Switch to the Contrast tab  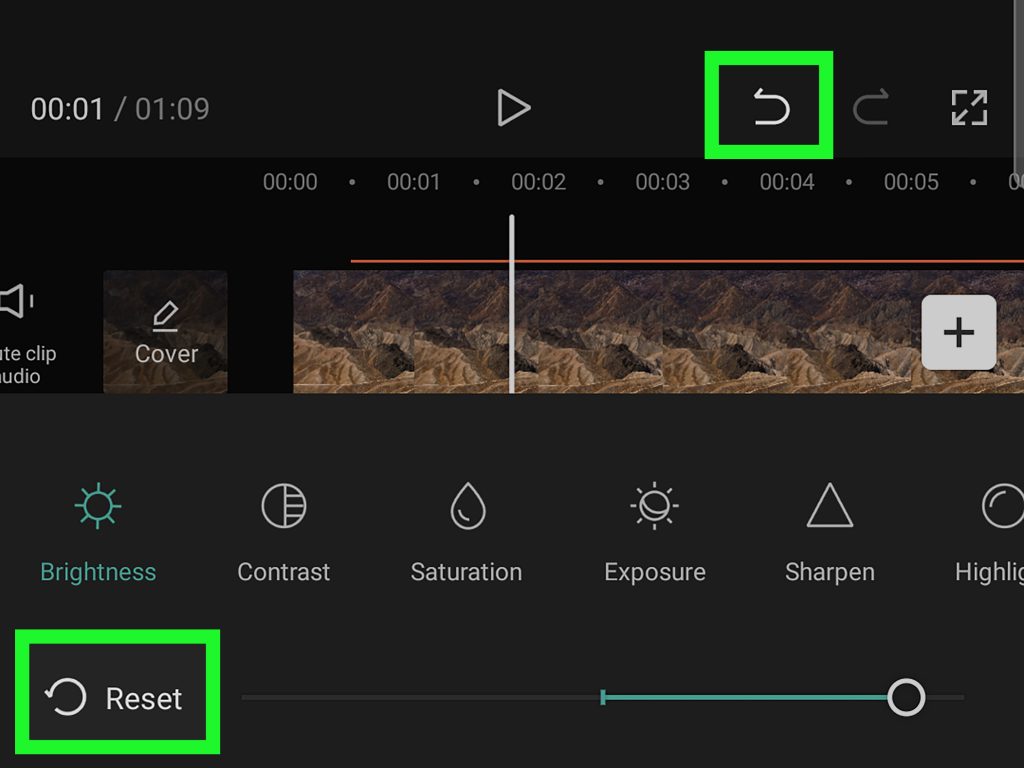284,530
